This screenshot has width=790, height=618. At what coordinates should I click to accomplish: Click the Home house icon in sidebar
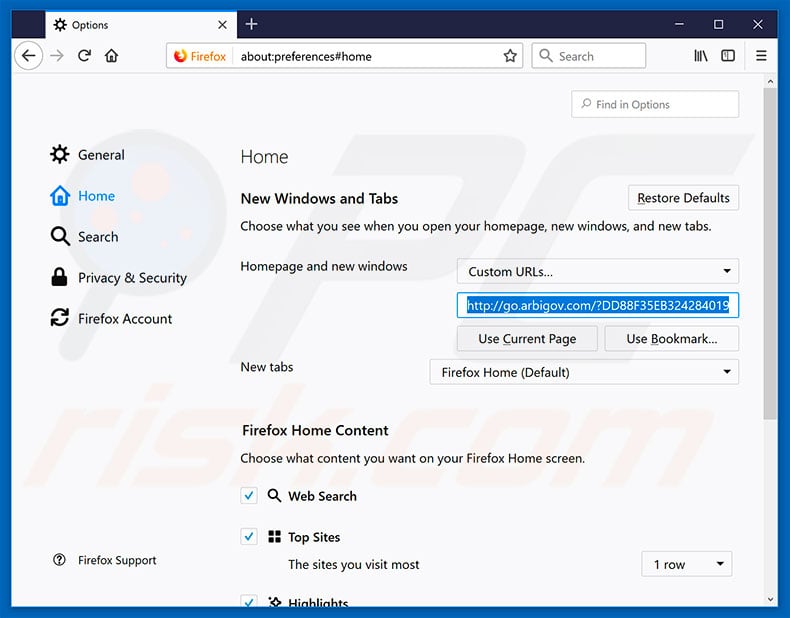[59, 195]
